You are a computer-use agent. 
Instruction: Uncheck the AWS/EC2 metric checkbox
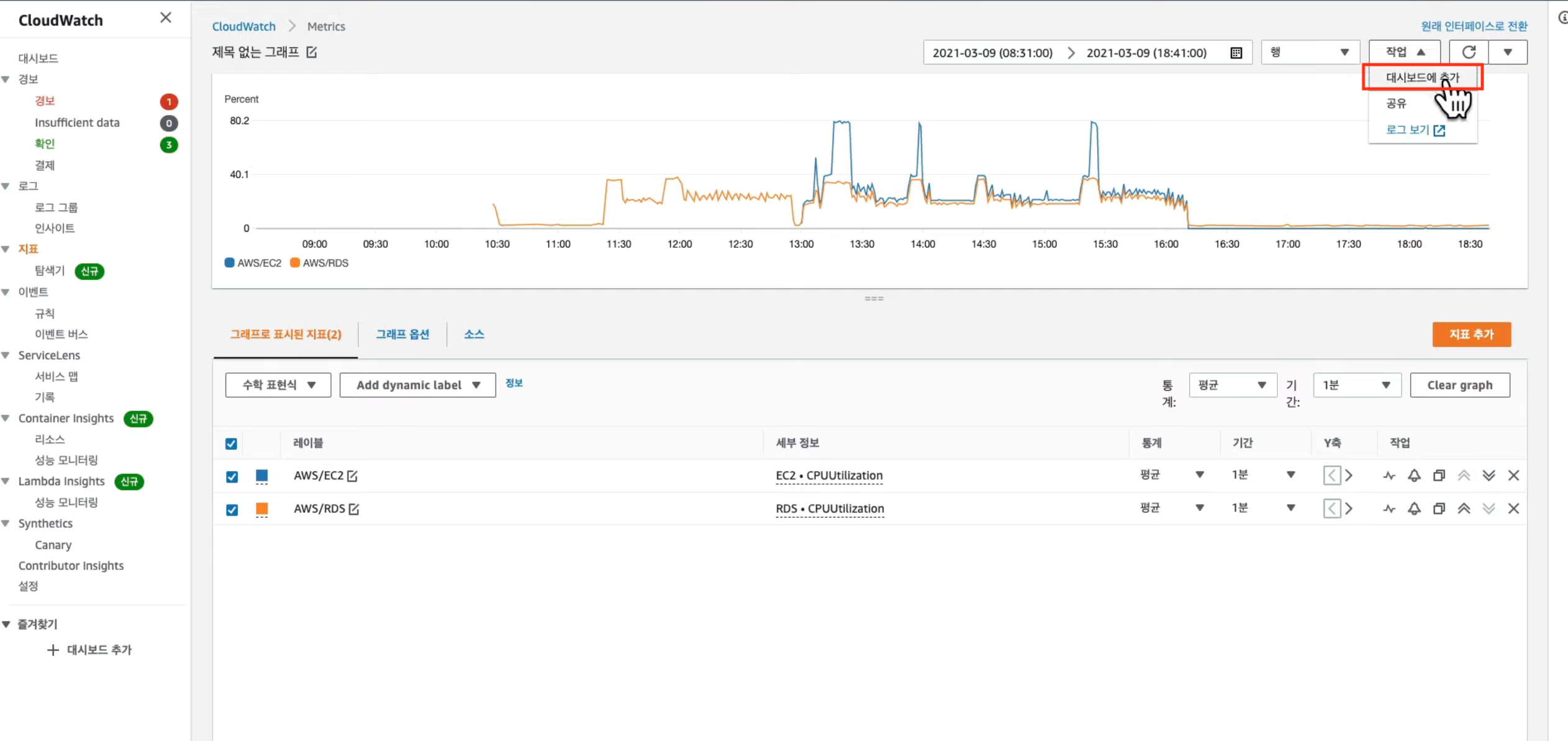[232, 476]
